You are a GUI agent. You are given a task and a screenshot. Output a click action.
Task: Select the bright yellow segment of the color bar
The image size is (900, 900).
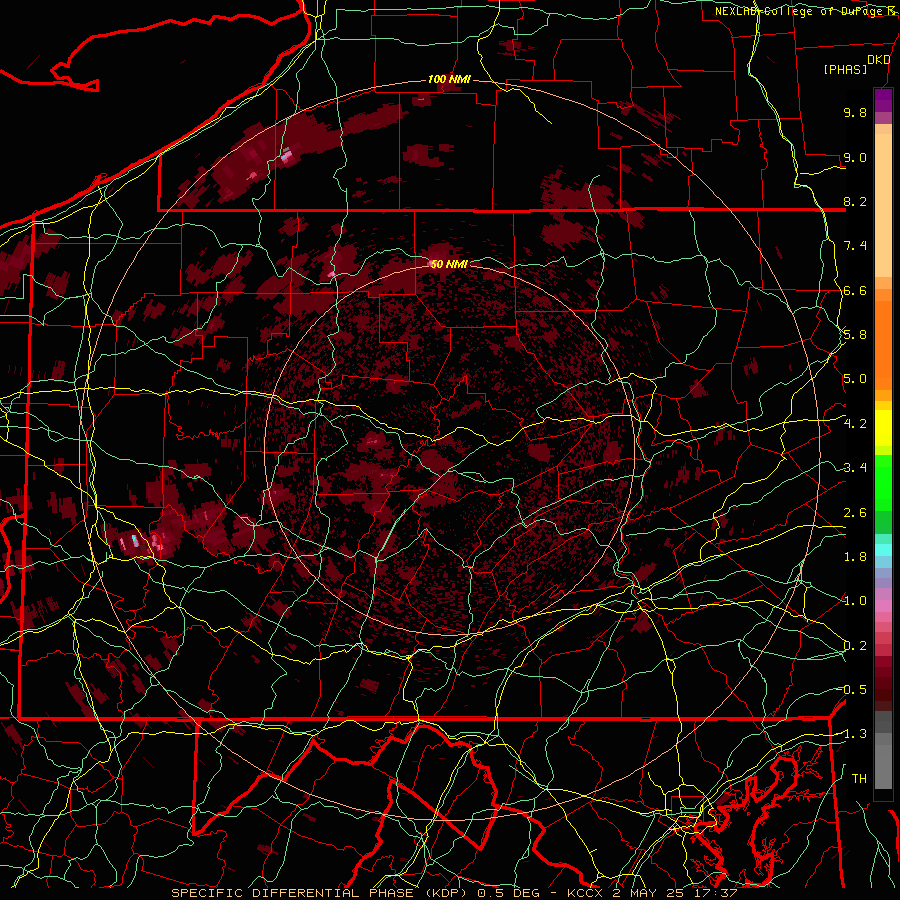pos(883,428)
